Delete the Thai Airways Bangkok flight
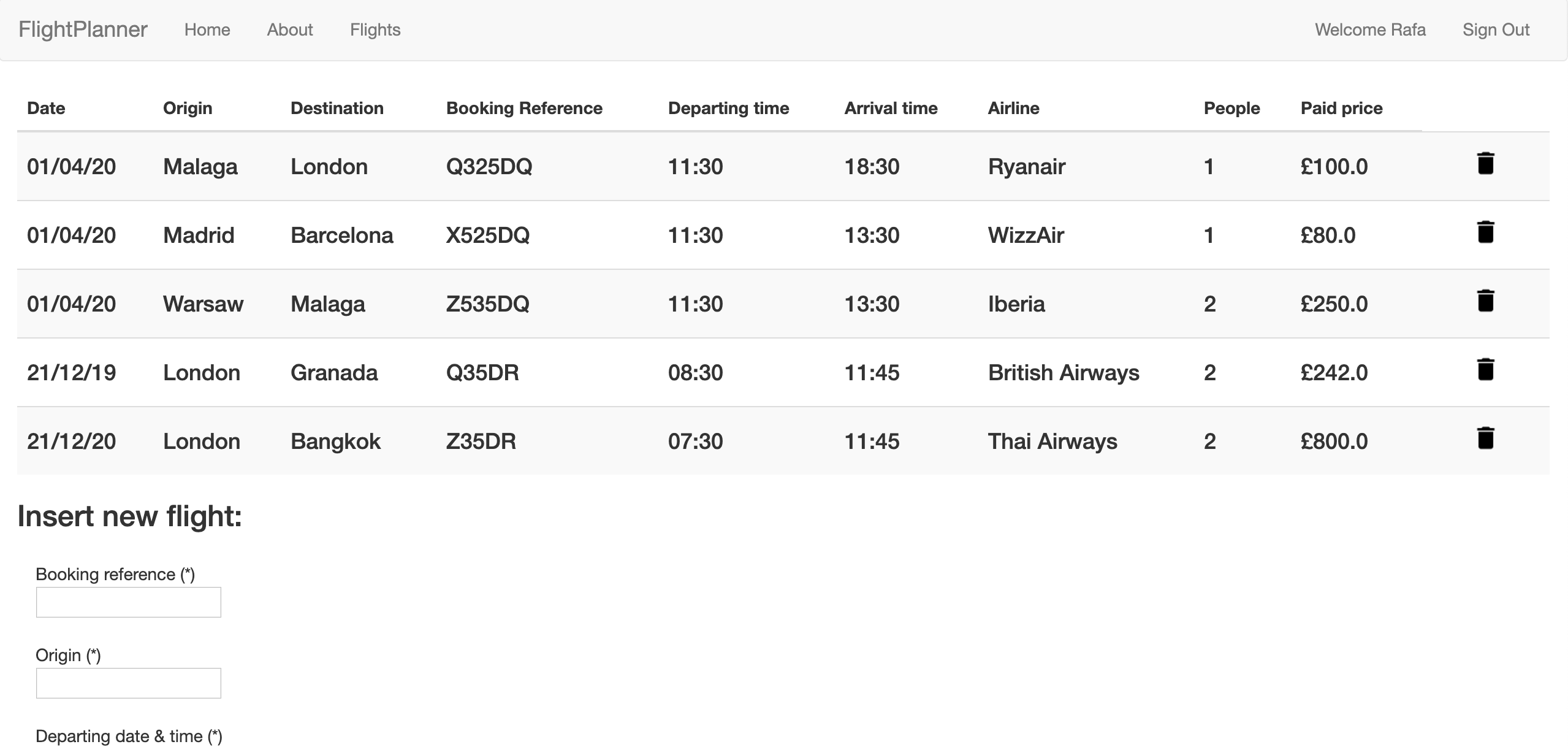Image resolution: width=1568 pixels, height=747 pixels. click(1486, 438)
